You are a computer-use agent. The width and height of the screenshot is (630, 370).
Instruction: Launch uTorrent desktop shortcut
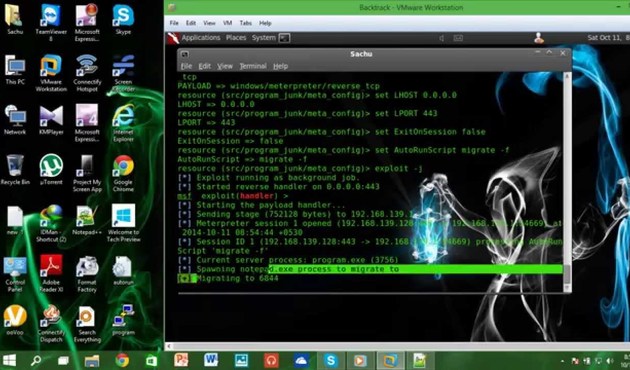click(x=51, y=170)
